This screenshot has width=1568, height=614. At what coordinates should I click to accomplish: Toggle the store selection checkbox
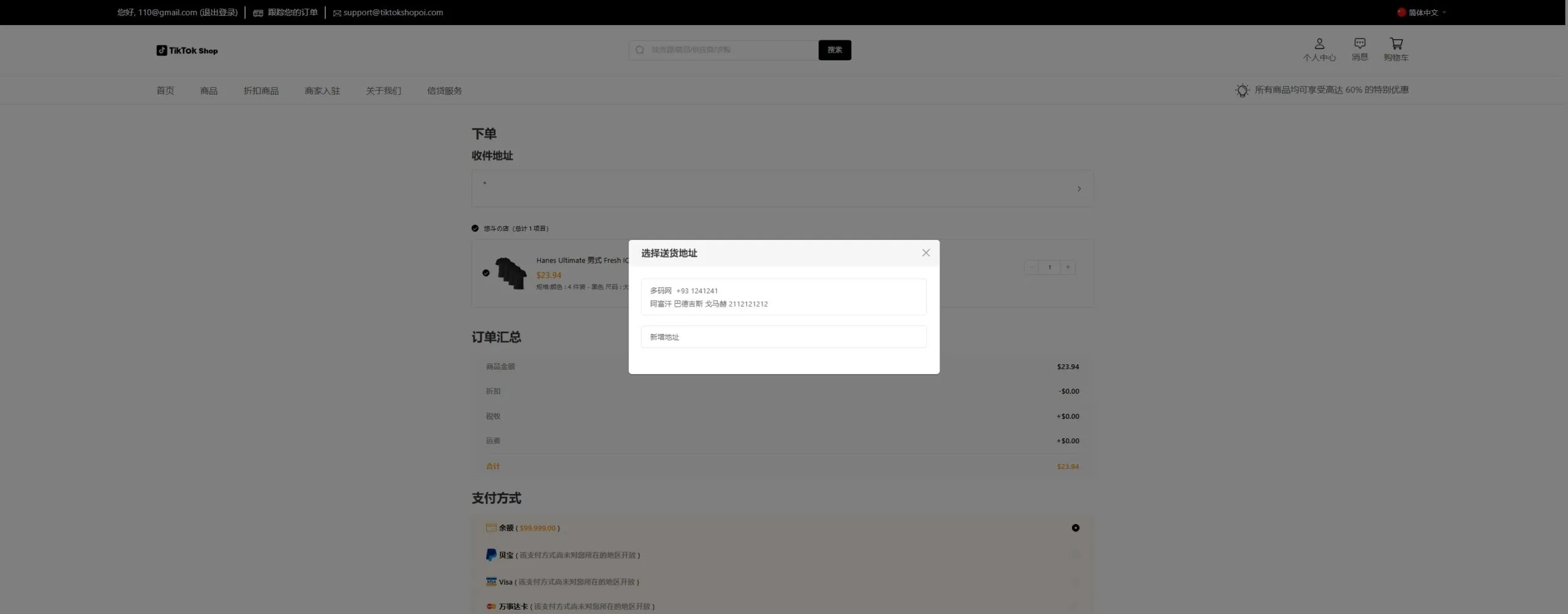pos(475,228)
